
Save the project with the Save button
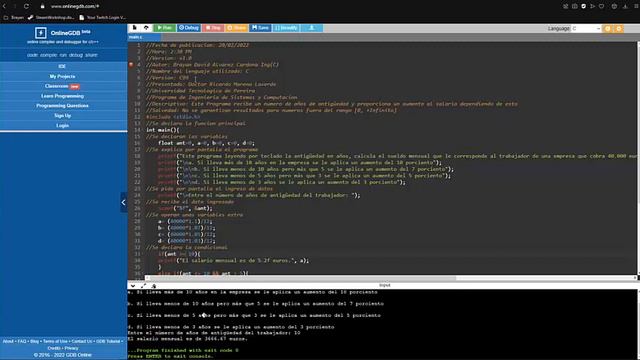(260, 28)
